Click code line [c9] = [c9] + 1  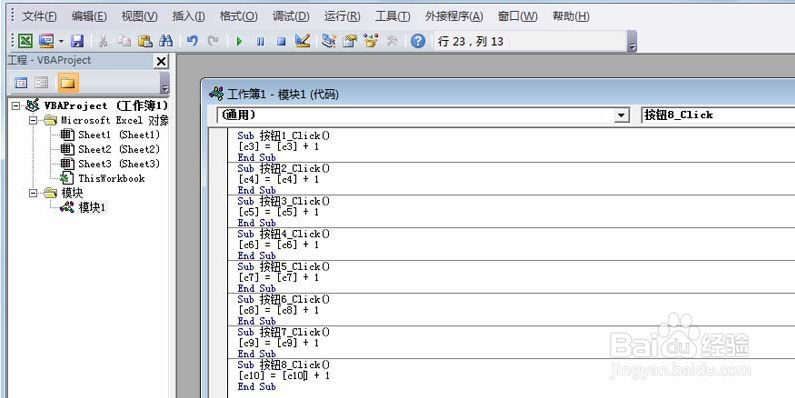click(x=278, y=343)
